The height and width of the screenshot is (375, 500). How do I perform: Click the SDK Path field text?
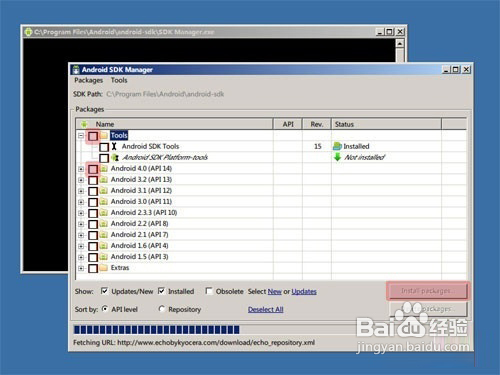point(165,94)
